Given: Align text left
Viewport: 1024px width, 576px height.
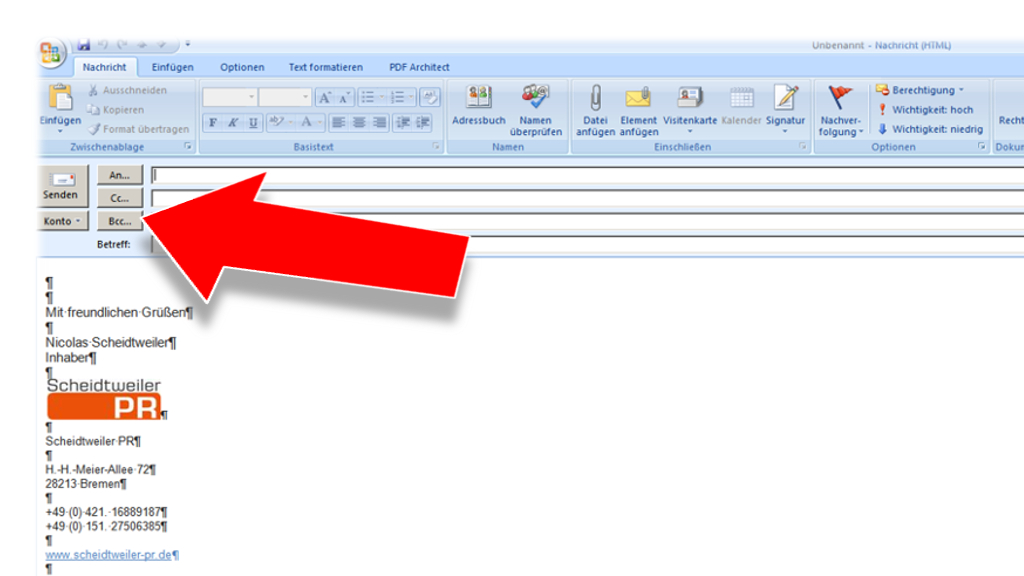Looking at the screenshot, I should (x=338, y=122).
